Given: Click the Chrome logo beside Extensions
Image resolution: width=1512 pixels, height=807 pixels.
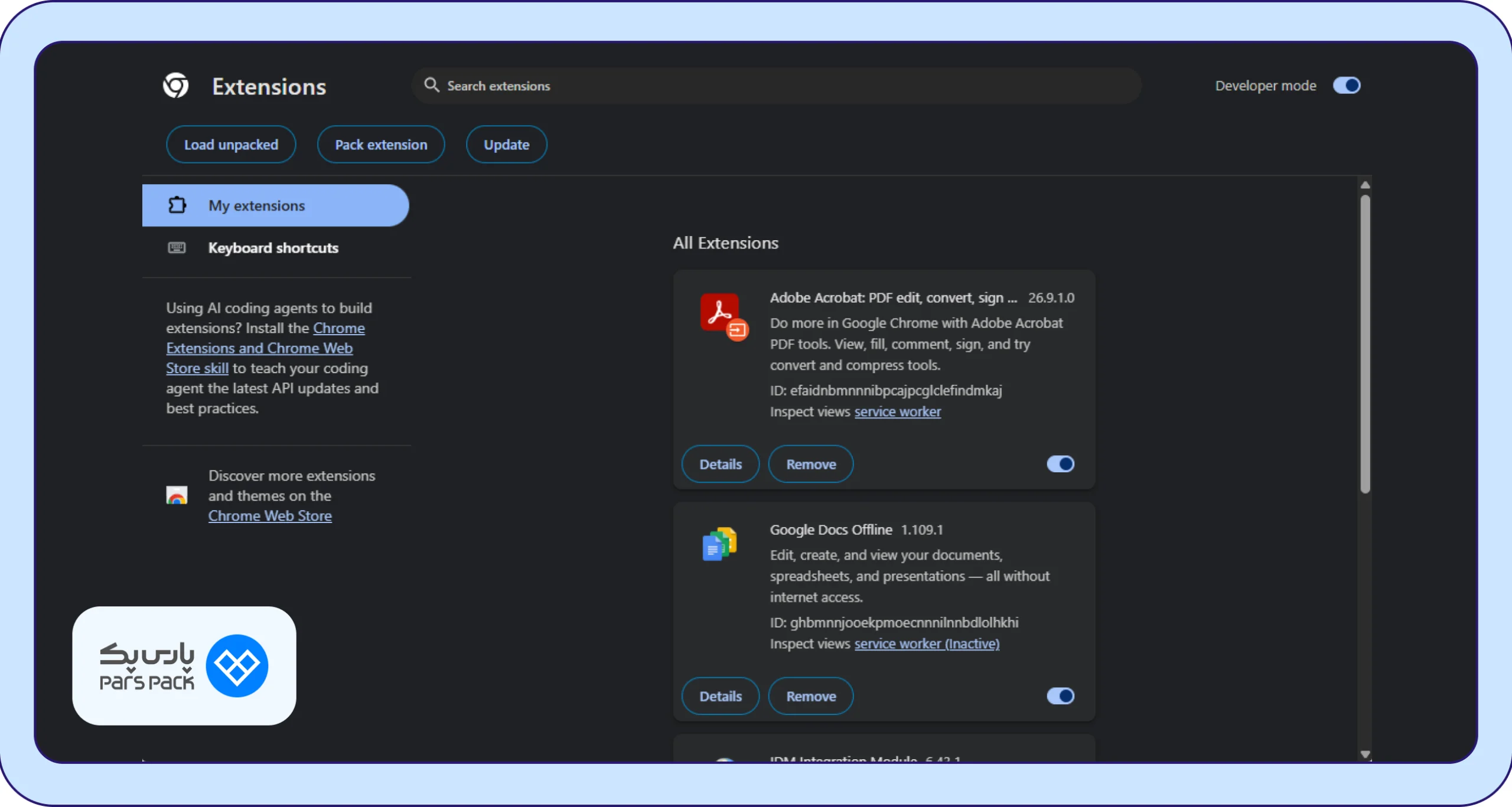Looking at the screenshot, I should point(176,86).
